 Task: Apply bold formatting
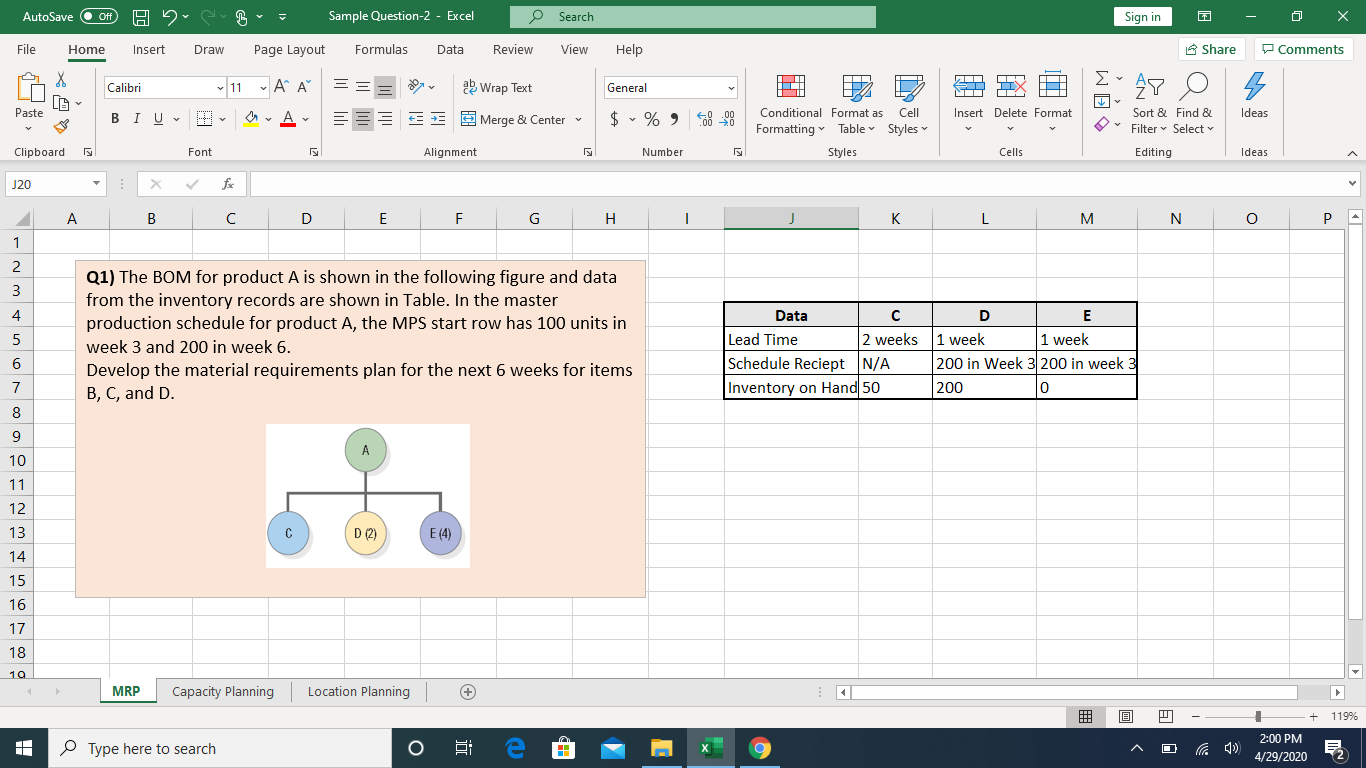(x=113, y=117)
